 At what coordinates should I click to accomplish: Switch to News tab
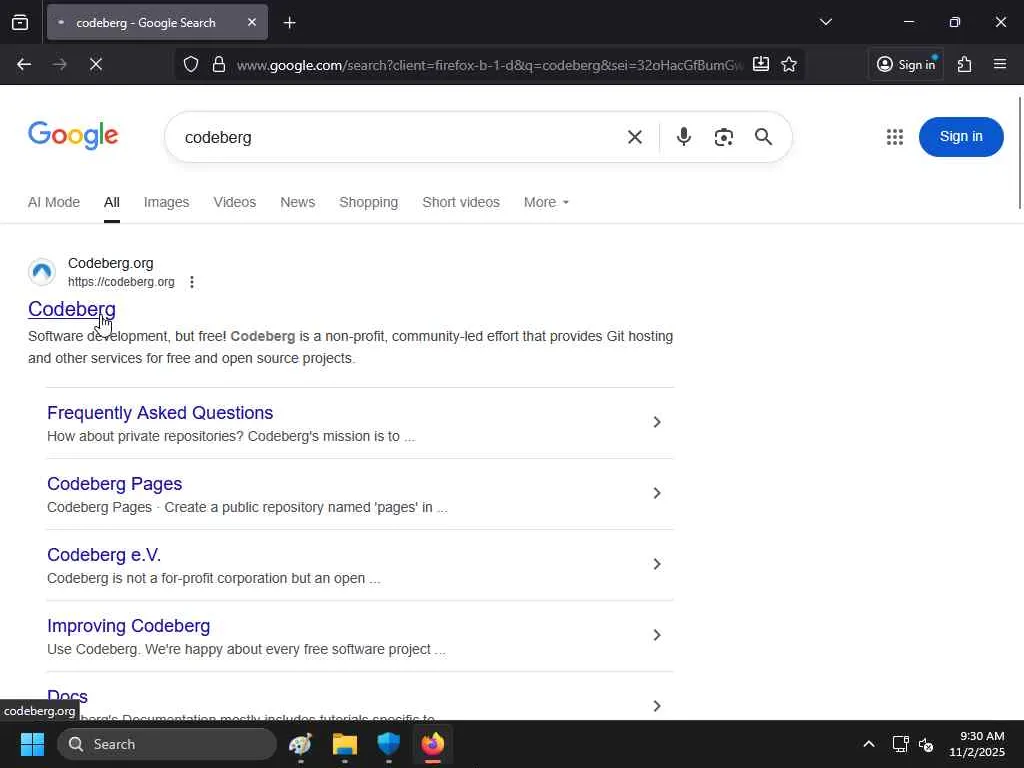coord(298,202)
